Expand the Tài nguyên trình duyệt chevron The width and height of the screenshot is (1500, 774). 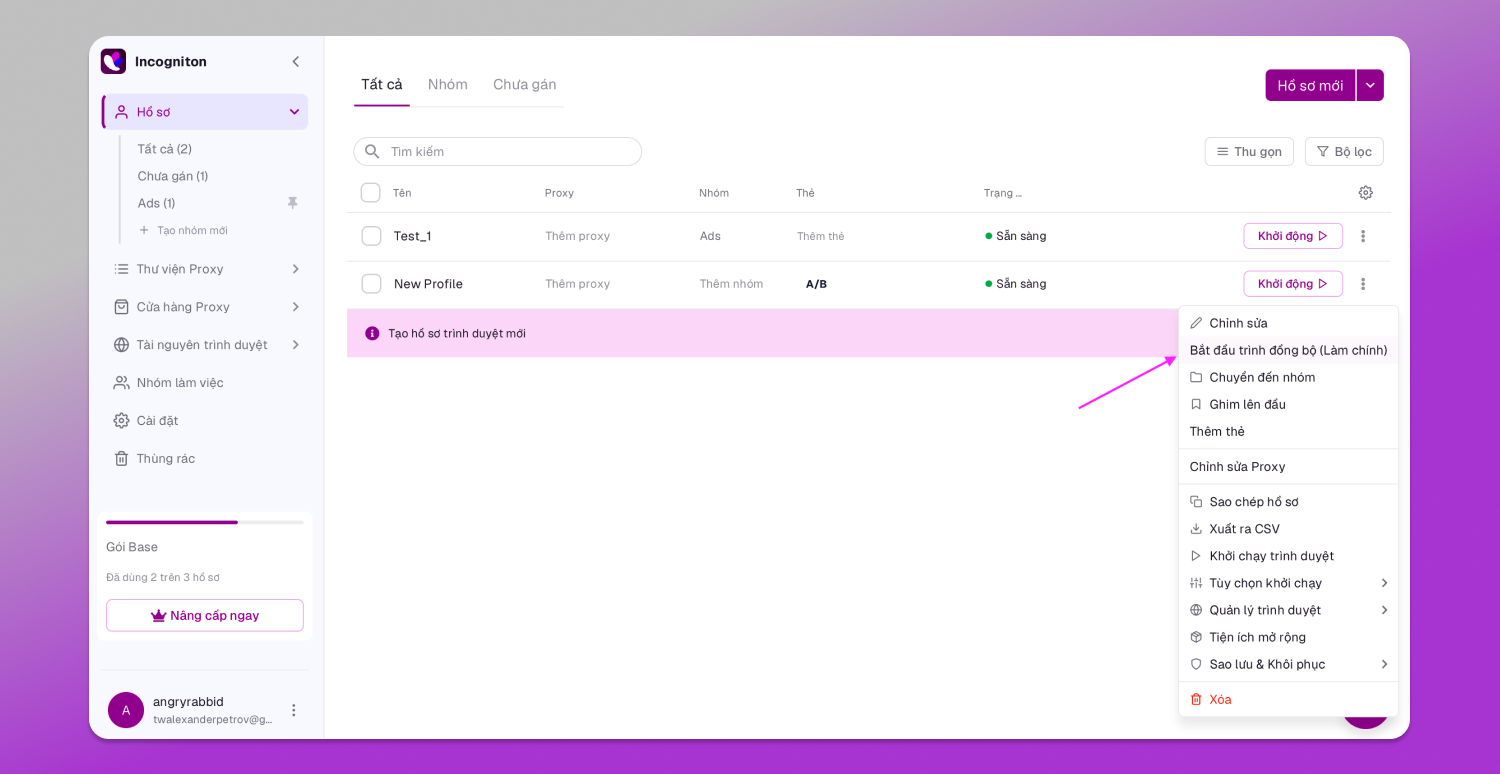click(295, 345)
